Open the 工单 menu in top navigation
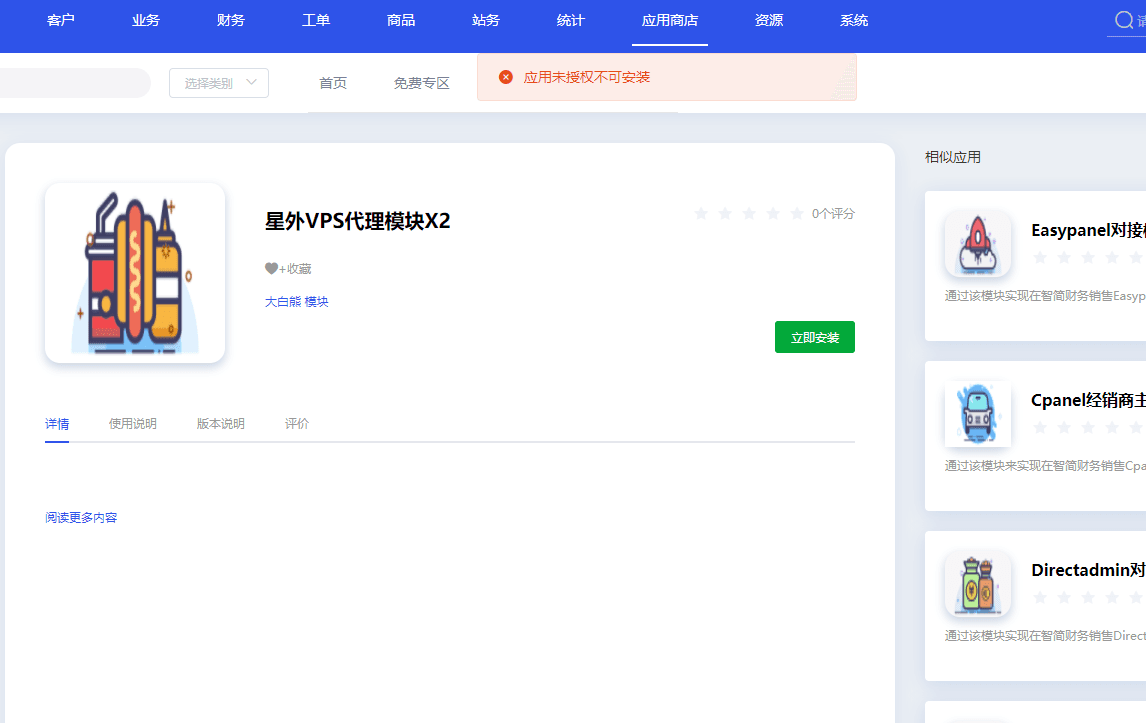The height and width of the screenshot is (723, 1146). pyautogui.click(x=316, y=20)
